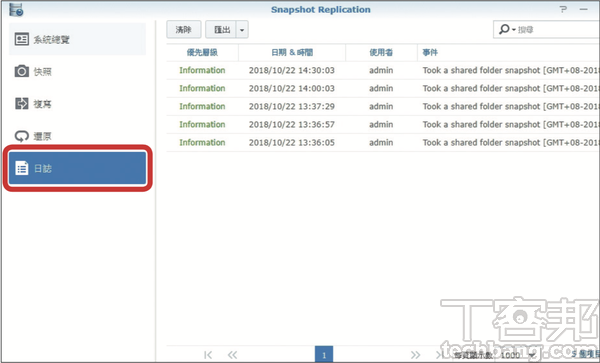This screenshot has height=363, width=600.
Task: Click Information in the 13:36:57 row
Action: (202, 124)
